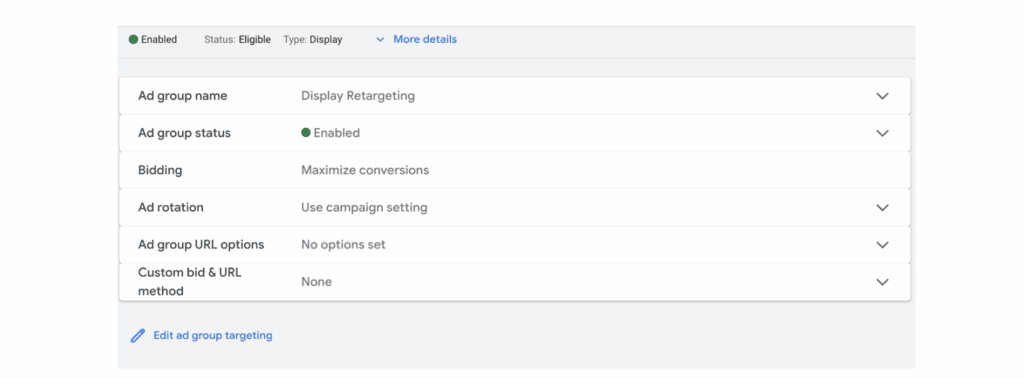Expand Ad group URL options chevron

pos(882,245)
